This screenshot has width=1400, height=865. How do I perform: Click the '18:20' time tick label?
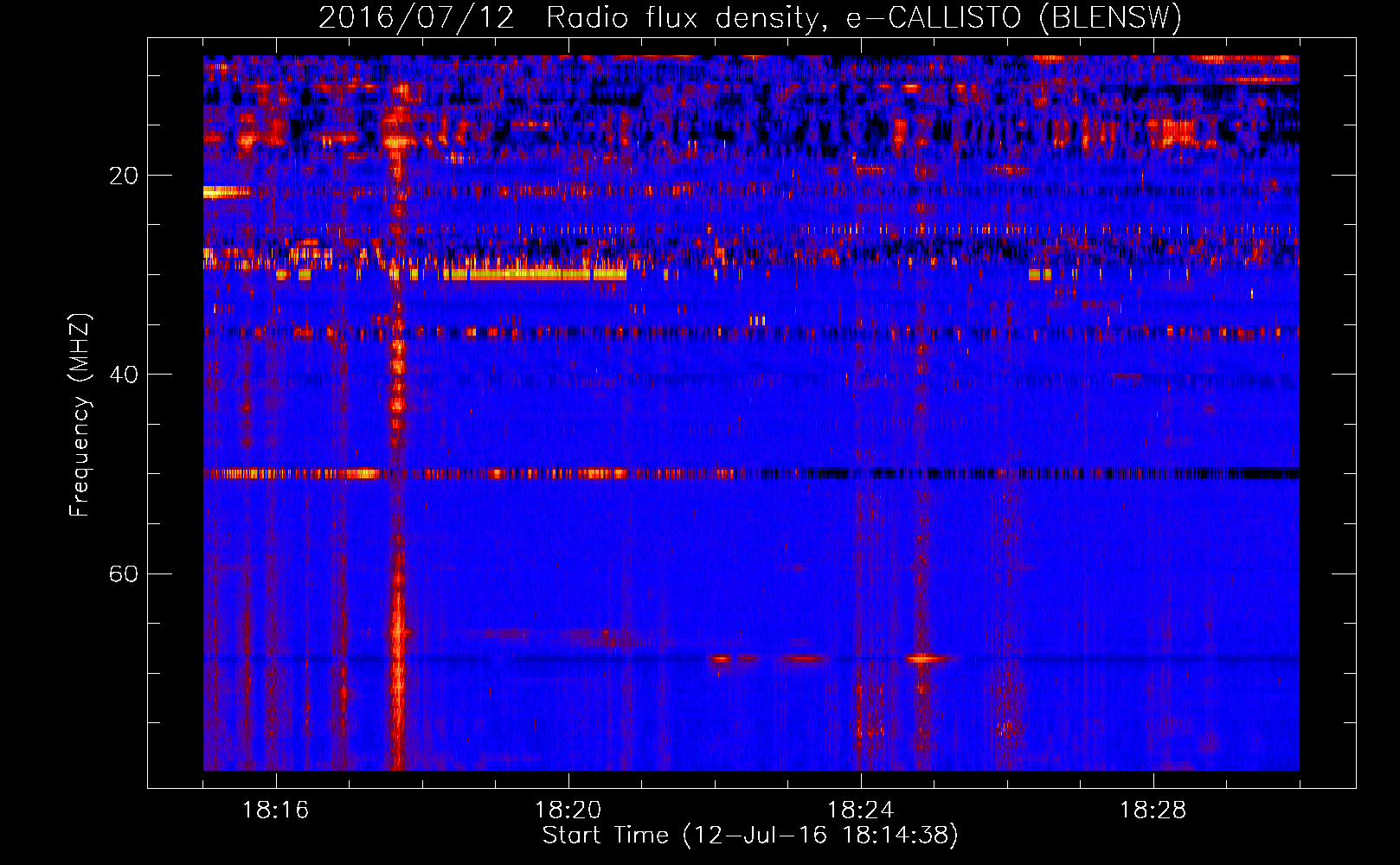(x=568, y=811)
